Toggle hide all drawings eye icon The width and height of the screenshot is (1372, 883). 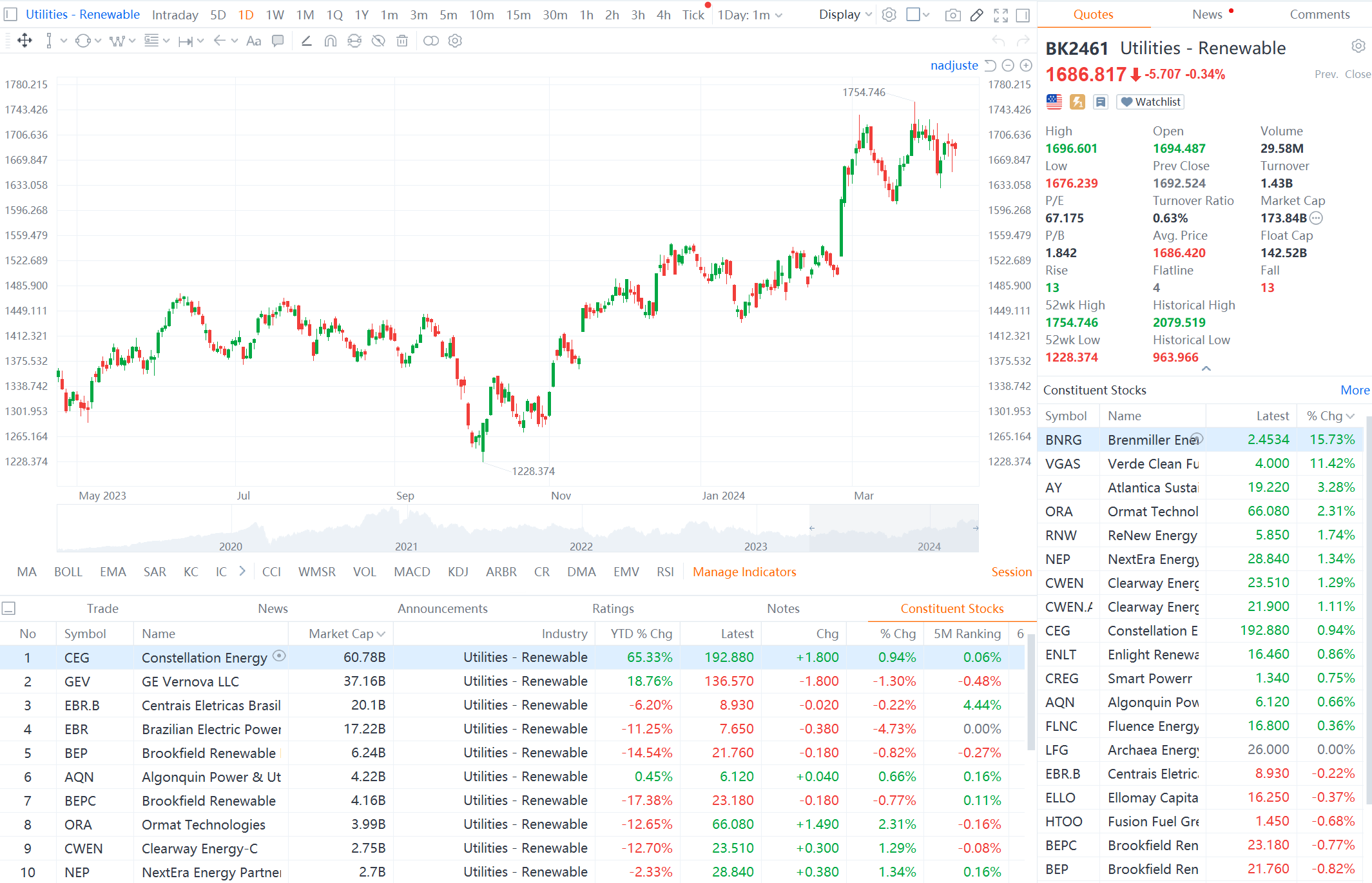378,41
